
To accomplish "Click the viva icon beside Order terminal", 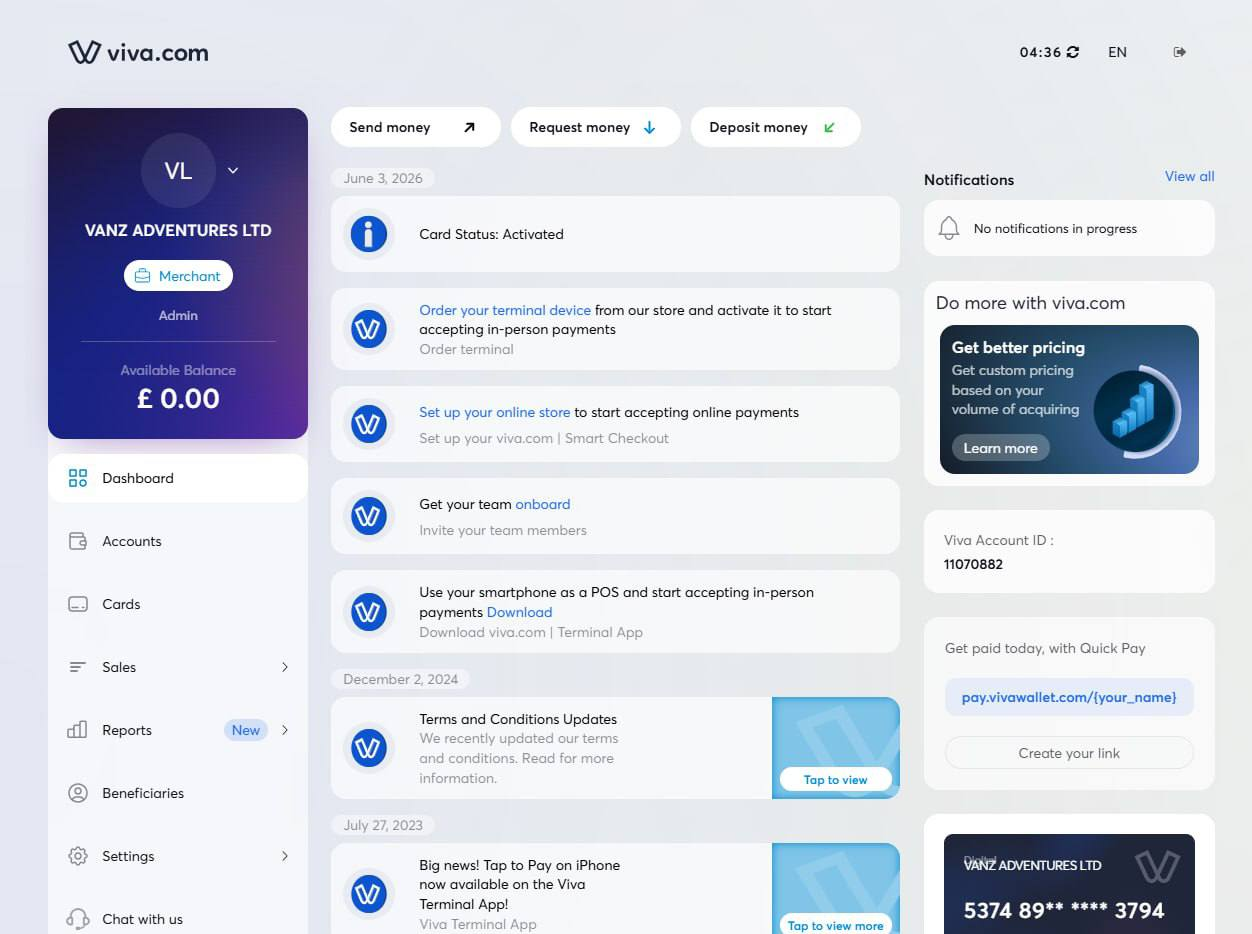I will [368, 329].
